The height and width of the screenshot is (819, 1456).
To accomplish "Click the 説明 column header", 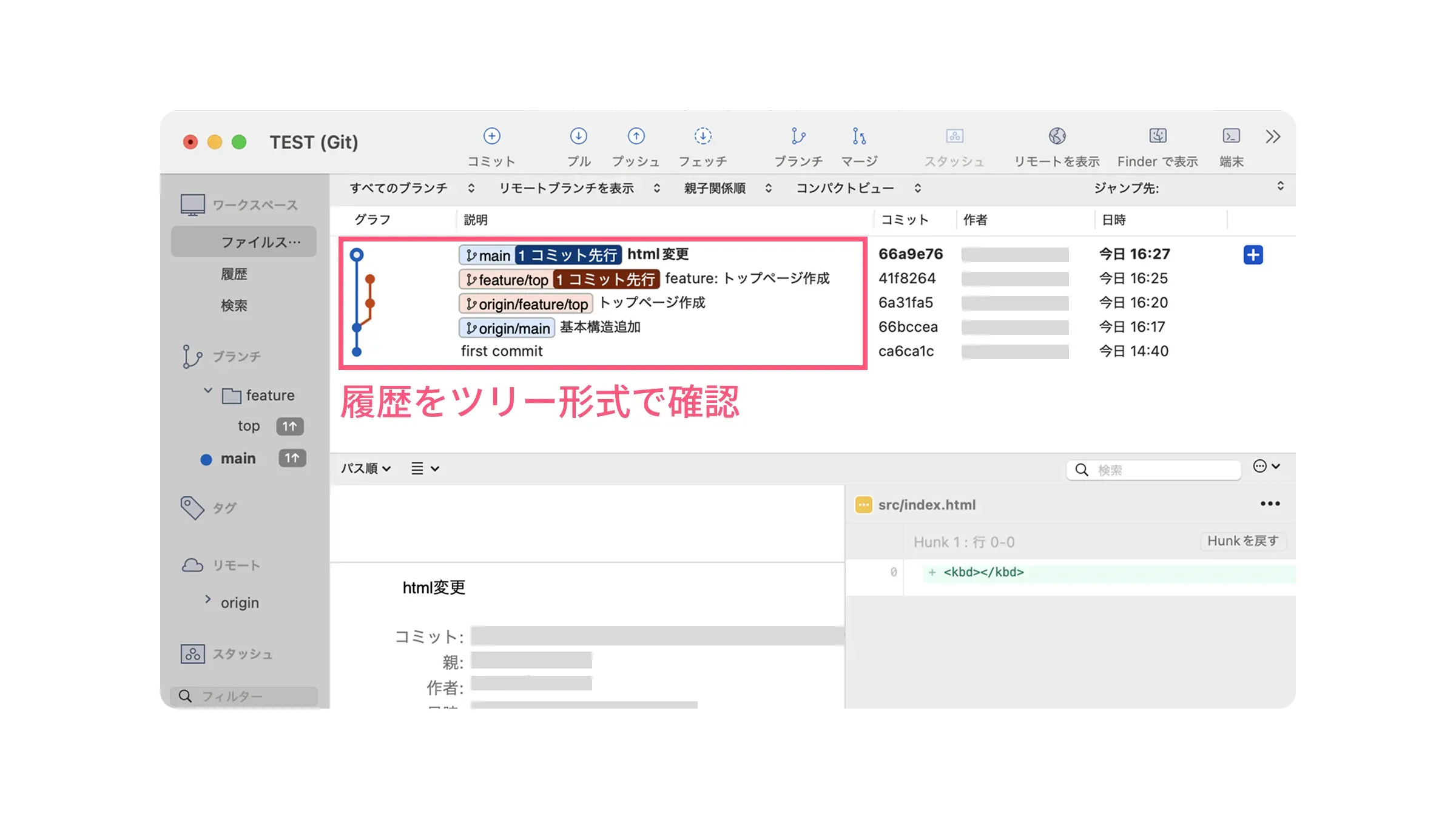I will [x=476, y=220].
